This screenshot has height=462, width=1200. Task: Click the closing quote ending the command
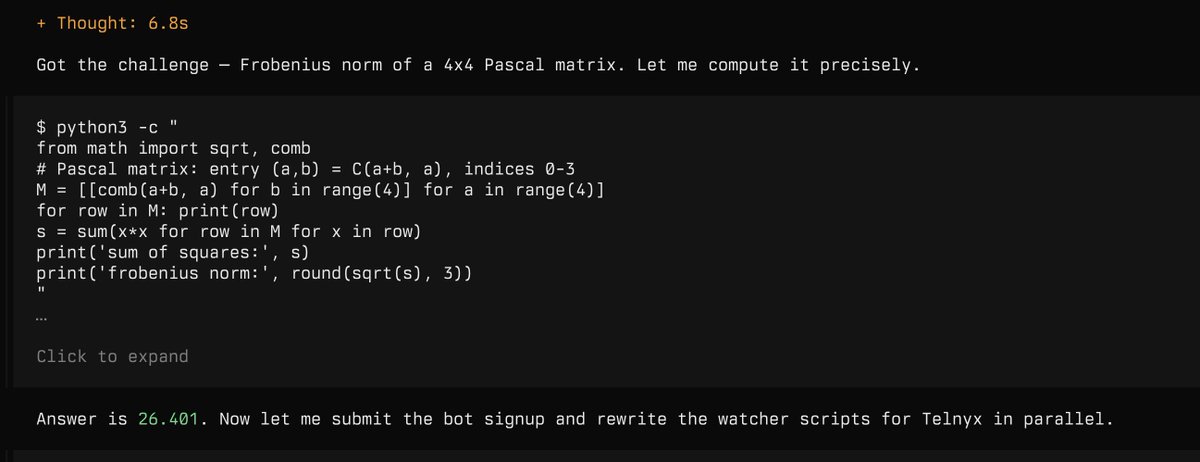coord(41,293)
